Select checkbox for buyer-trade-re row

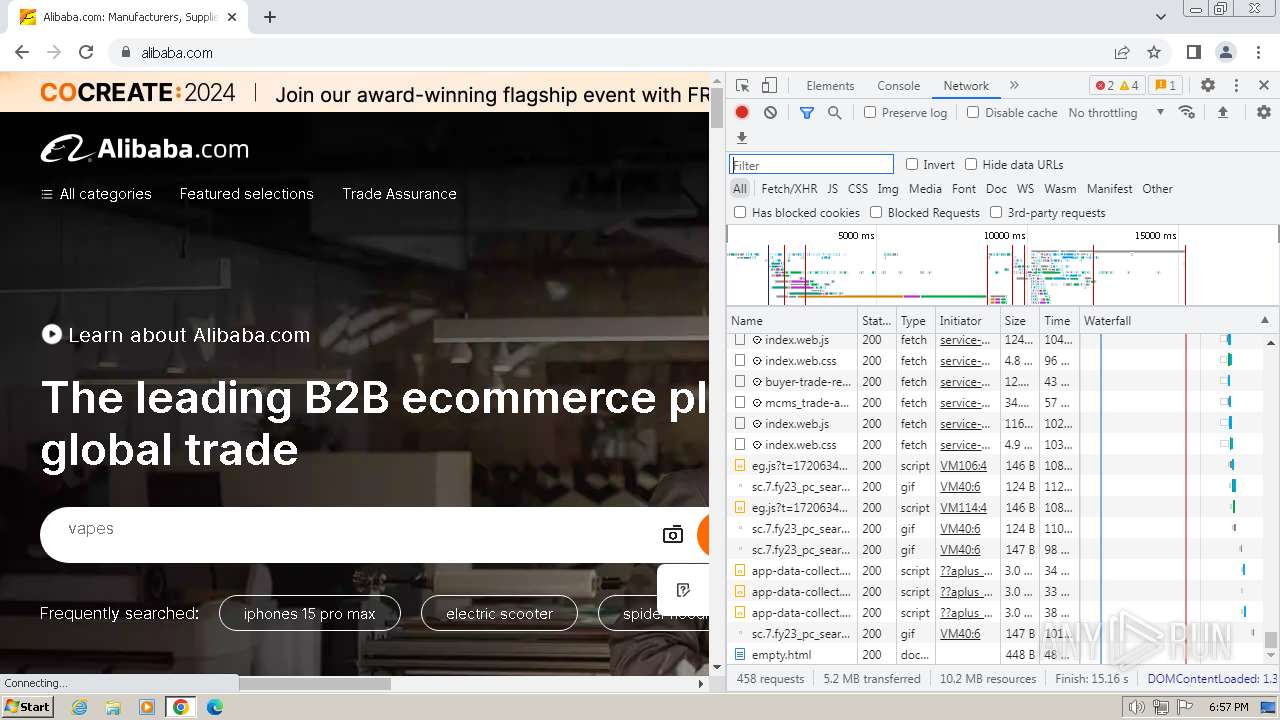[740, 382]
